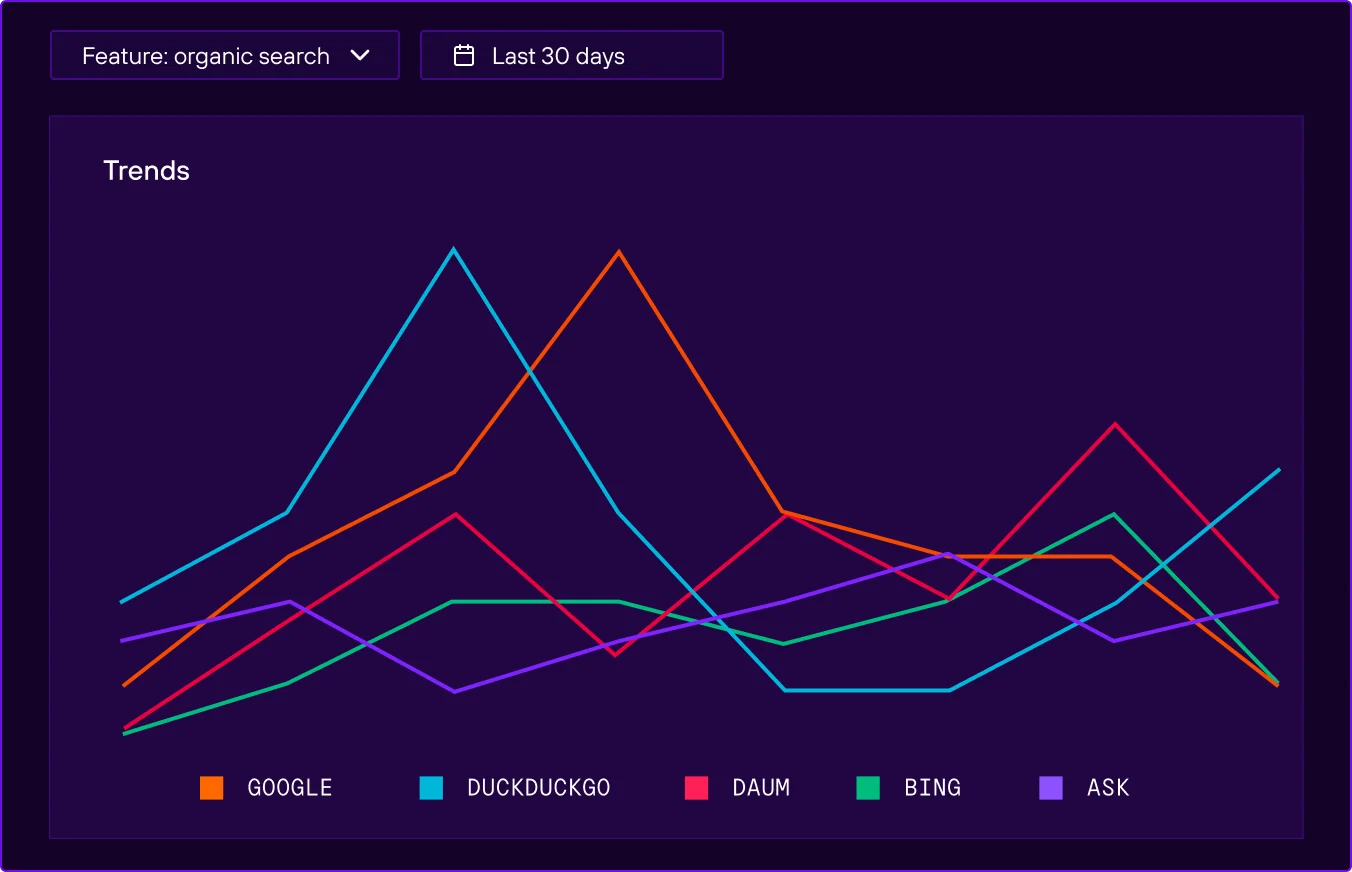Click the calendar icon in the date selector
This screenshot has height=872, width=1352.
click(x=463, y=55)
